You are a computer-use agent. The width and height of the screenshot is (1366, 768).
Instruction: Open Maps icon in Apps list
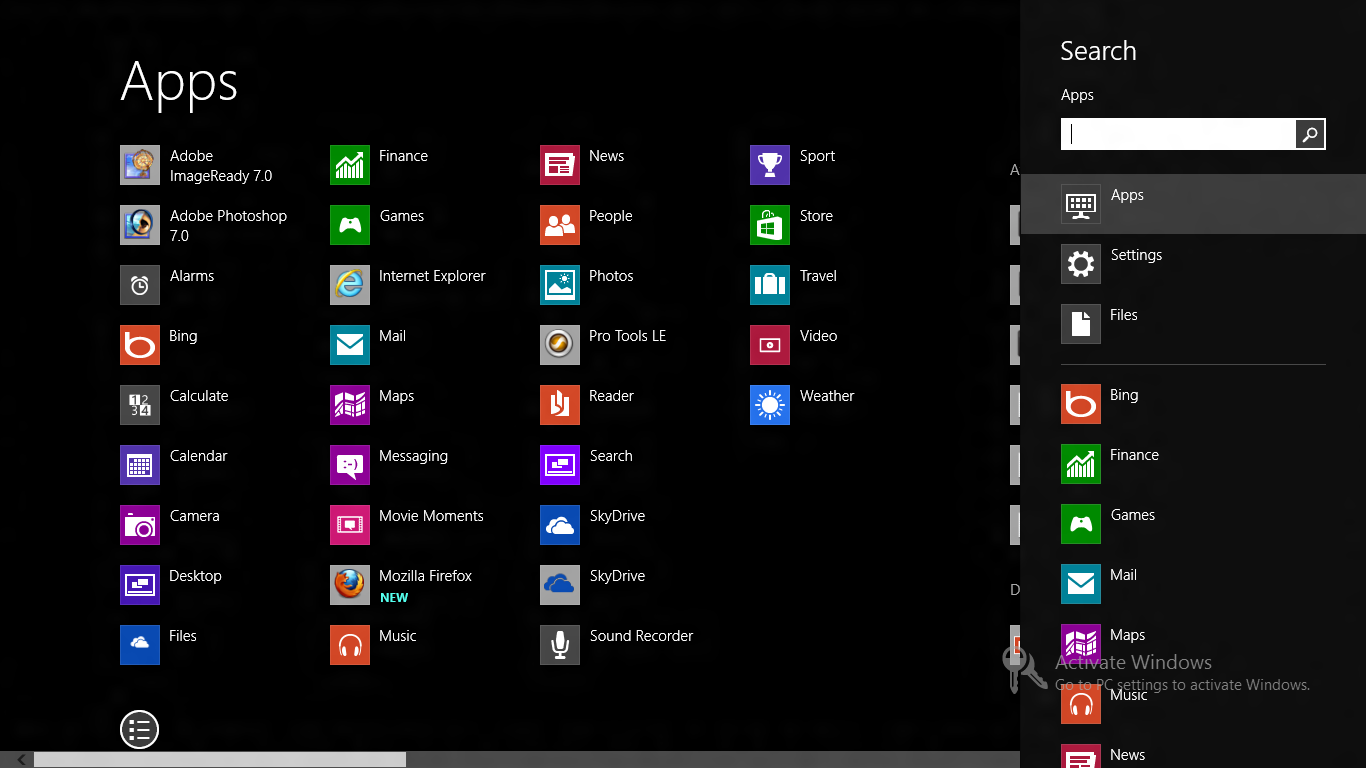(350, 405)
